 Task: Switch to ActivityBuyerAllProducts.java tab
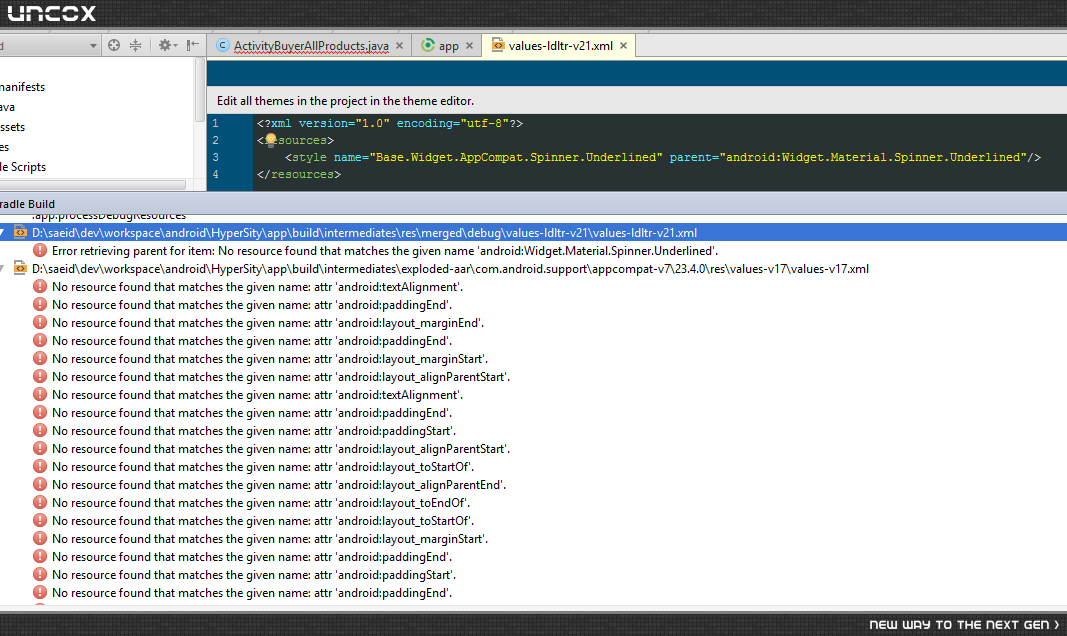(x=311, y=46)
